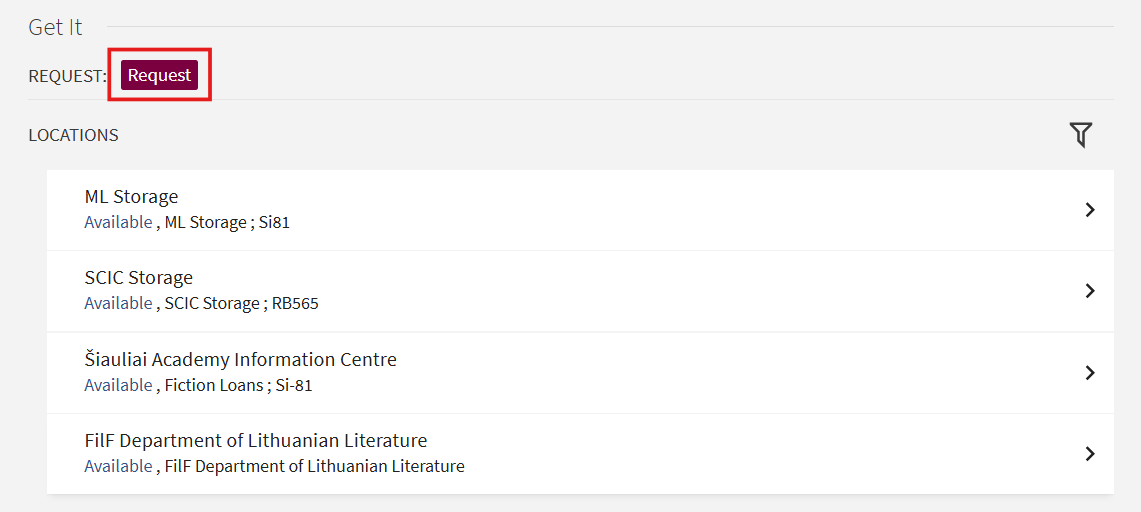The image size is (1141, 512).
Task: Click the Fiction Loans ; Si-81 text
Action: coord(238,385)
